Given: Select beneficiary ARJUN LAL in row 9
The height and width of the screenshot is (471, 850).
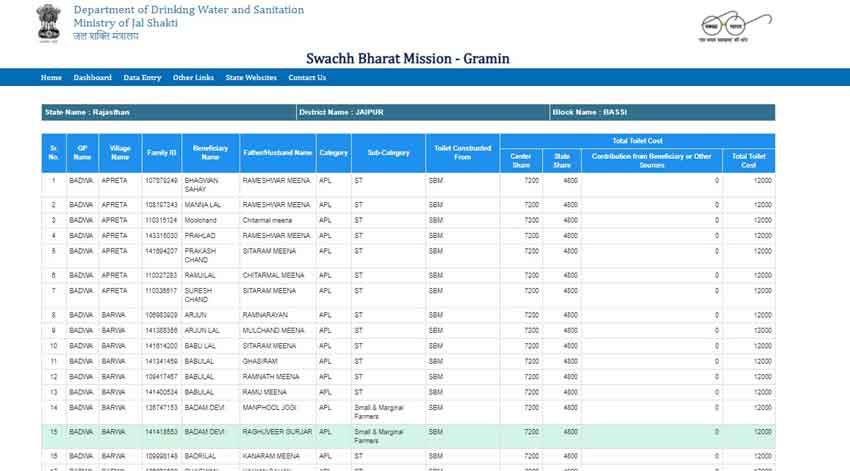Looking at the screenshot, I should pos(202,331).
